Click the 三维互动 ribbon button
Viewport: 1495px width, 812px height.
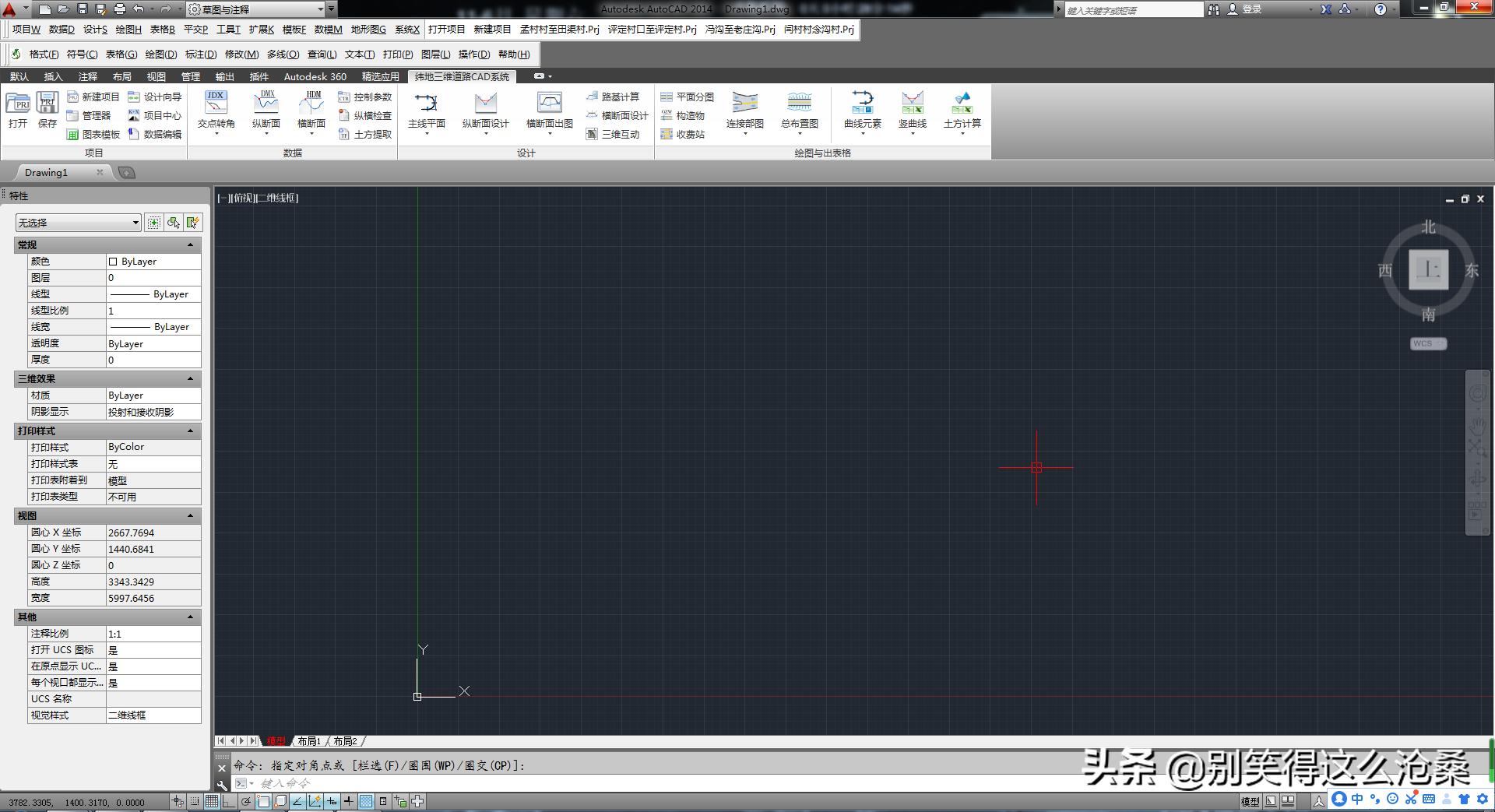pyautogui.click(x=613, y=134)
